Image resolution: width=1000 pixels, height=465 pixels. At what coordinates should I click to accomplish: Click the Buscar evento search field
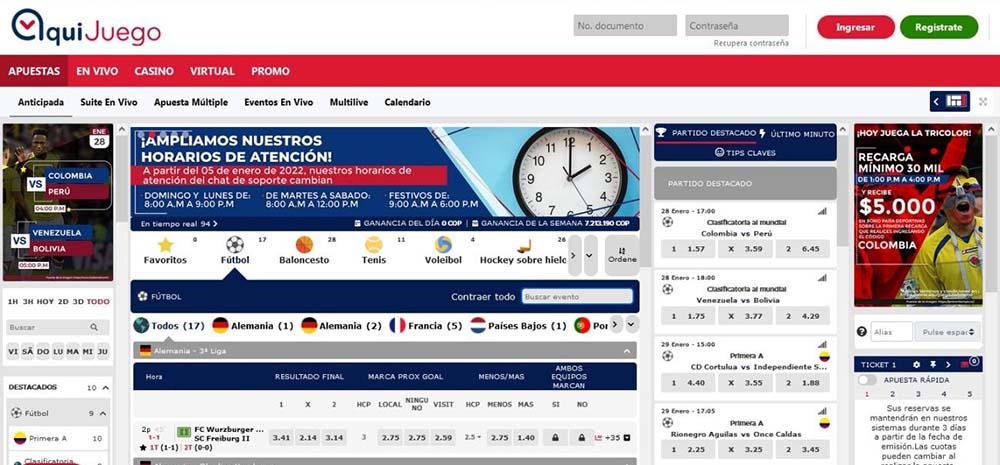click(x=577, y=297)
